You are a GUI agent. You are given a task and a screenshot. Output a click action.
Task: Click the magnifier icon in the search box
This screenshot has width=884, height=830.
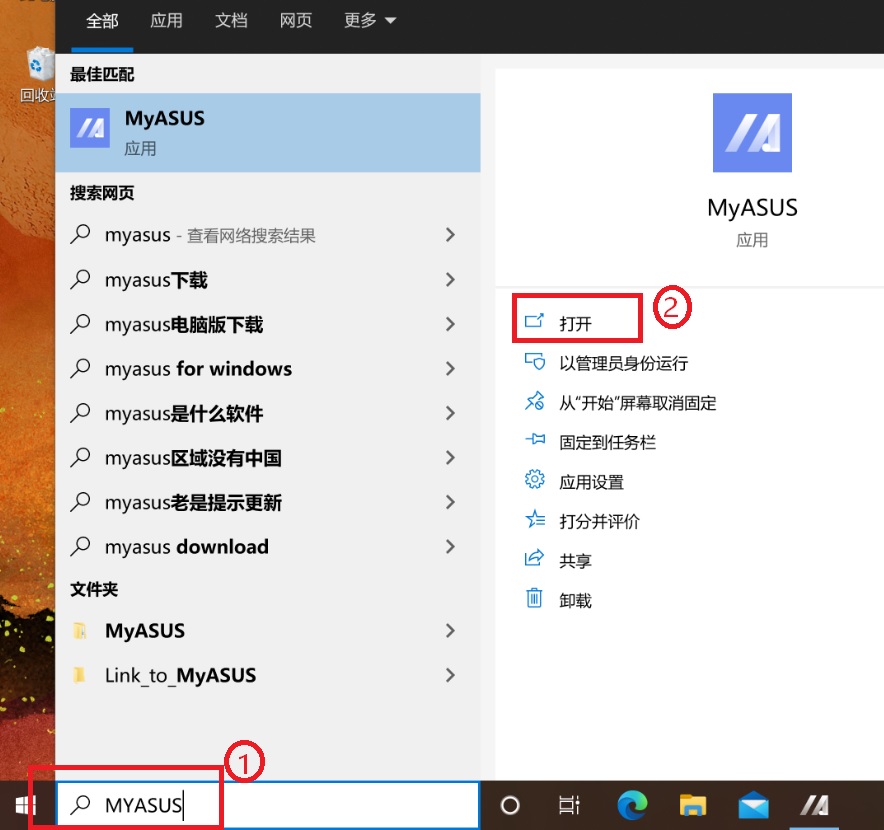tap(81, 805)
